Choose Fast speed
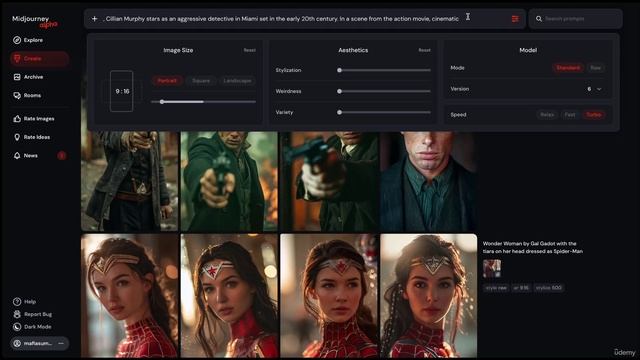 (570, 115)
